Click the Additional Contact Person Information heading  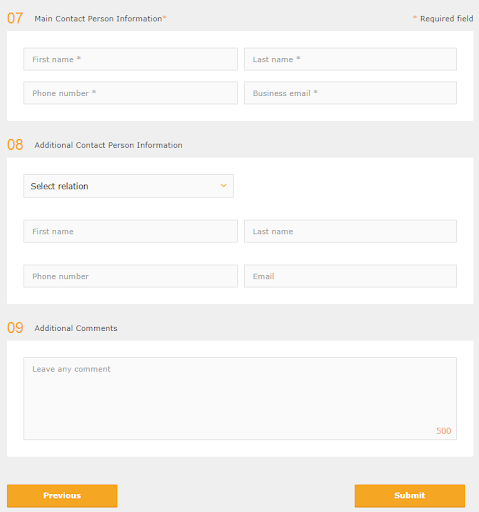pos(108,145)
